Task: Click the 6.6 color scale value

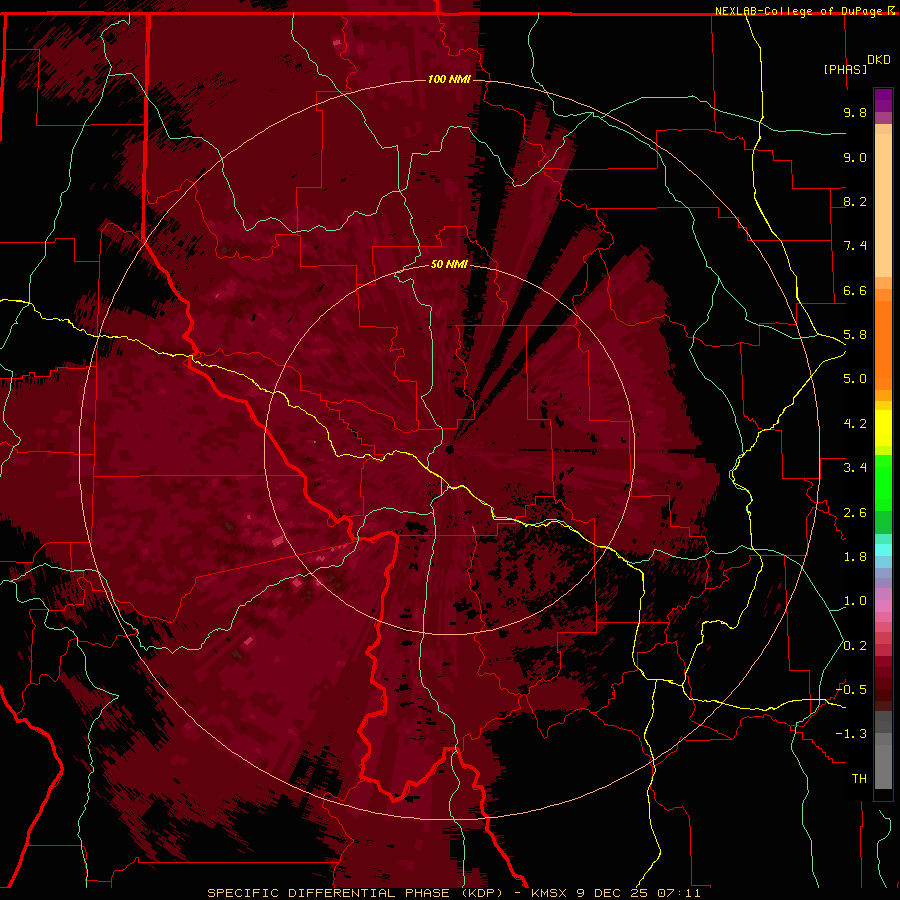Action: (x=855, y=290)
